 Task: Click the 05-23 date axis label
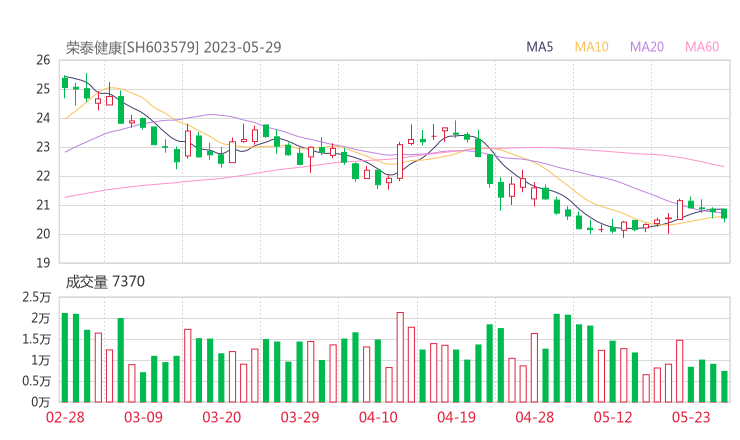pos(691,417)
